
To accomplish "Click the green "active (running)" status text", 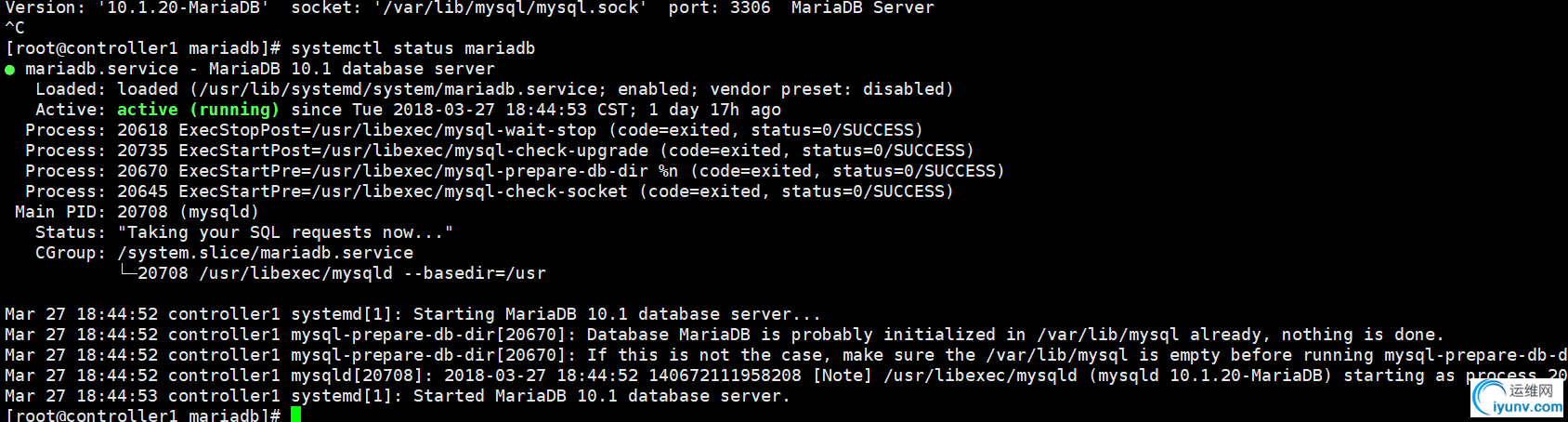I will [198, 110].
